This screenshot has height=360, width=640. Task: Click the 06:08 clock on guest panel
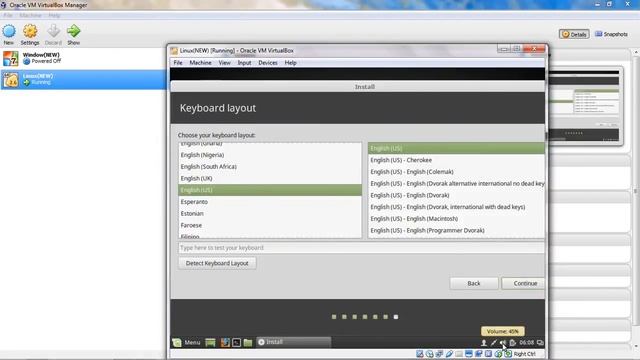pyautogui.click(x=527, y=343)
